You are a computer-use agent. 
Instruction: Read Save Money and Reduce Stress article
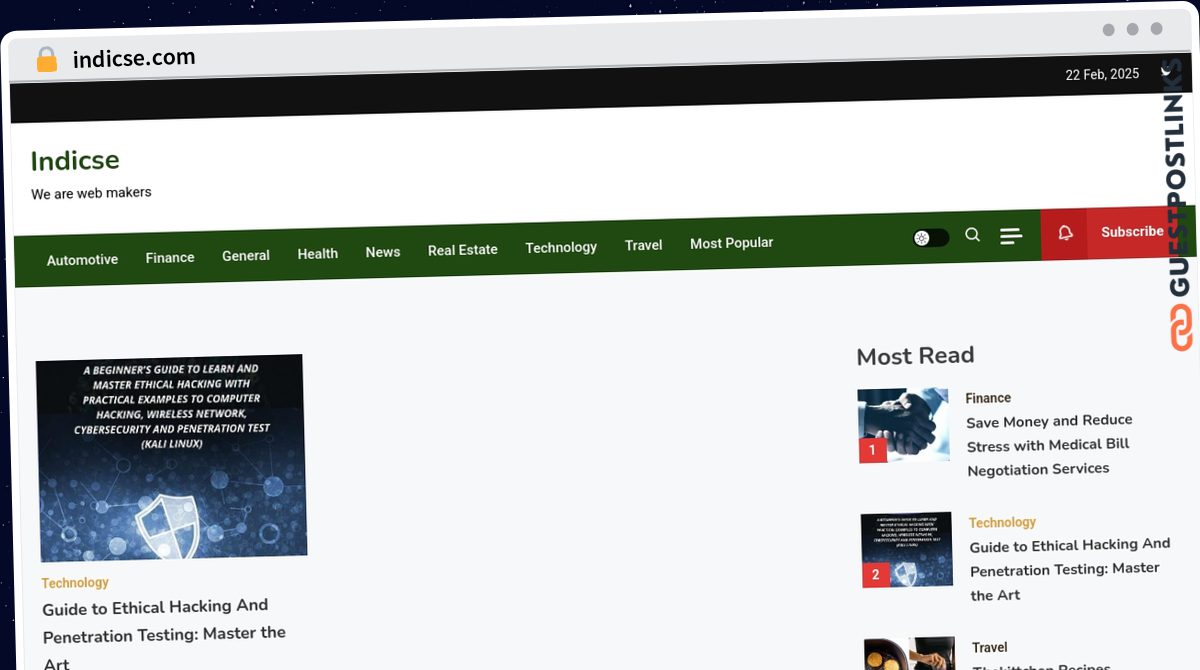tap(1050, 445)
